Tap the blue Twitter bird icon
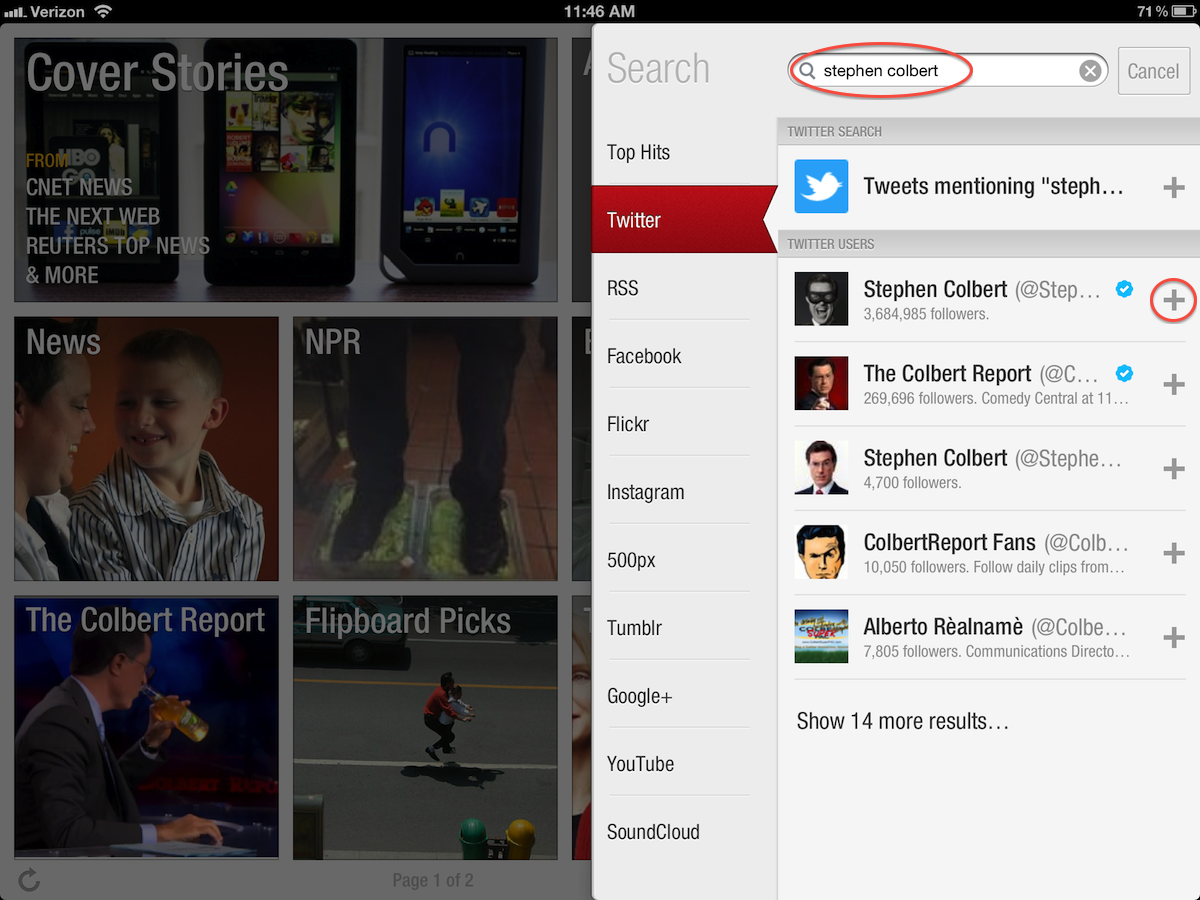This screenshot has width=1200, height=900. (821, 186)
